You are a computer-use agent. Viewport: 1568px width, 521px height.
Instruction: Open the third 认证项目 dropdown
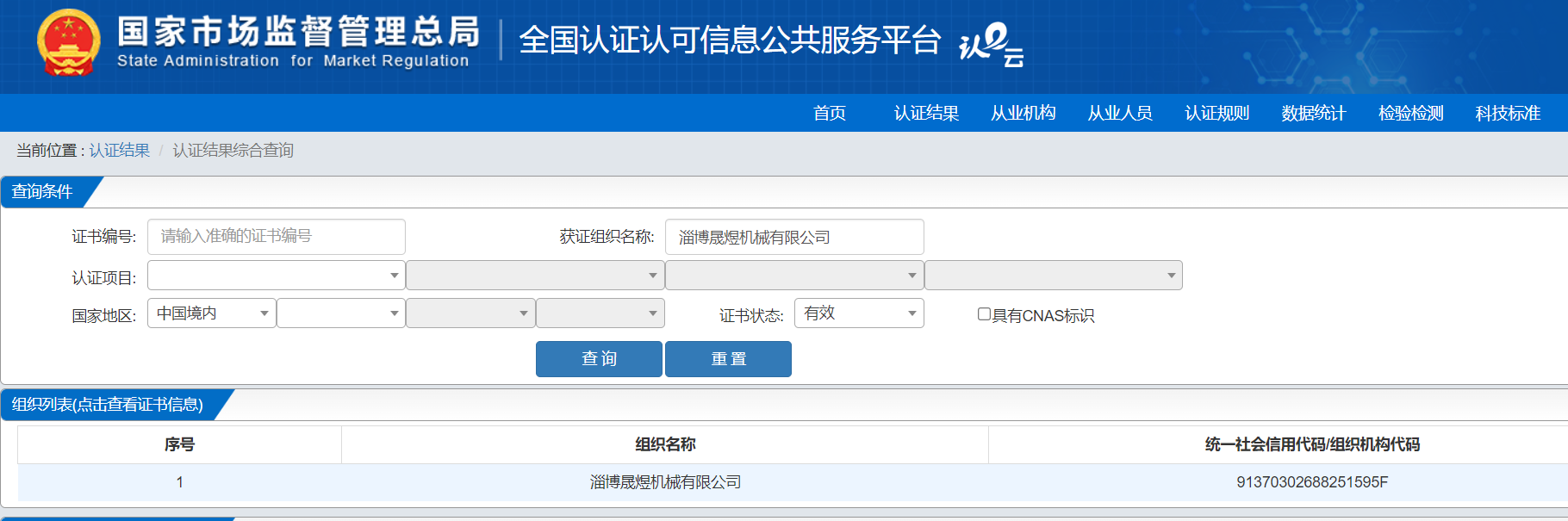(x=794, y=276)
